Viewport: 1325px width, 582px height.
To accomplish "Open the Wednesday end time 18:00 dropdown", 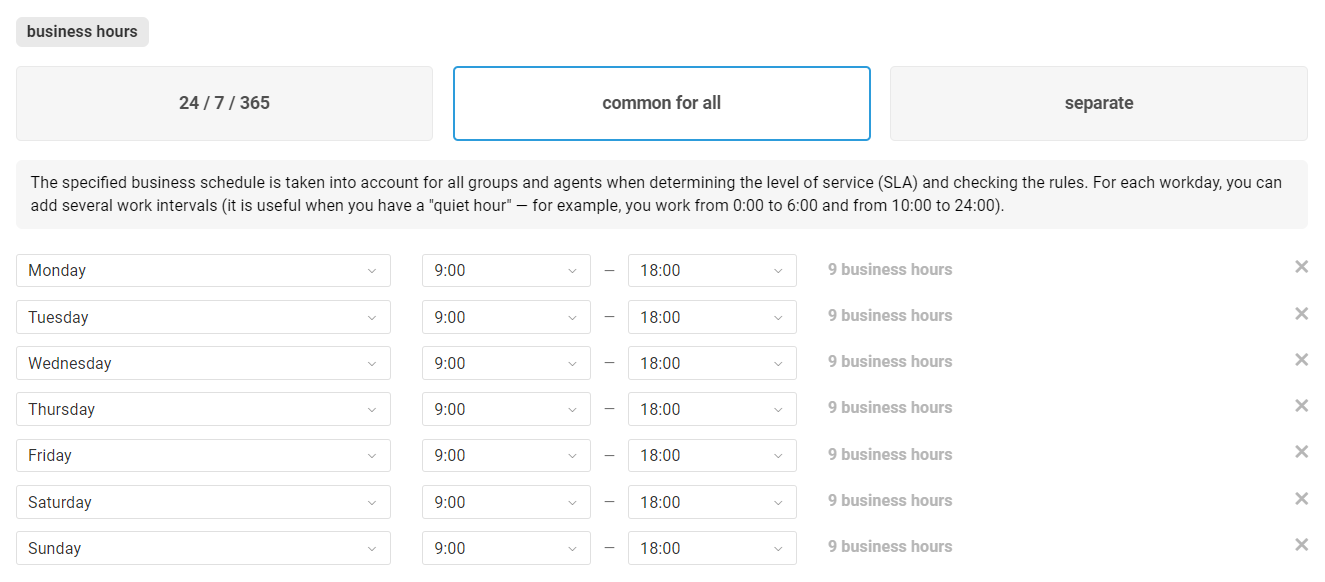I will tap(712, 363).
